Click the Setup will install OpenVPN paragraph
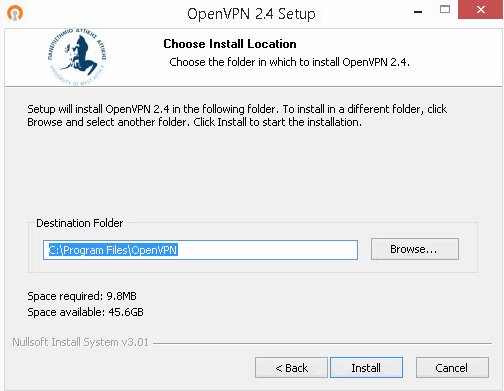This screenshot has height=391, width=504. coord(237,116)
